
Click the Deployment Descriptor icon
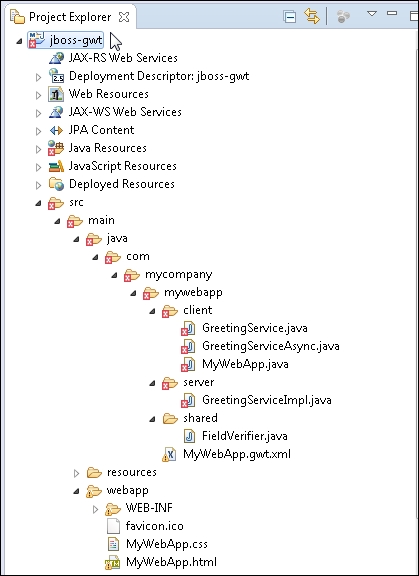pos(56,76)
